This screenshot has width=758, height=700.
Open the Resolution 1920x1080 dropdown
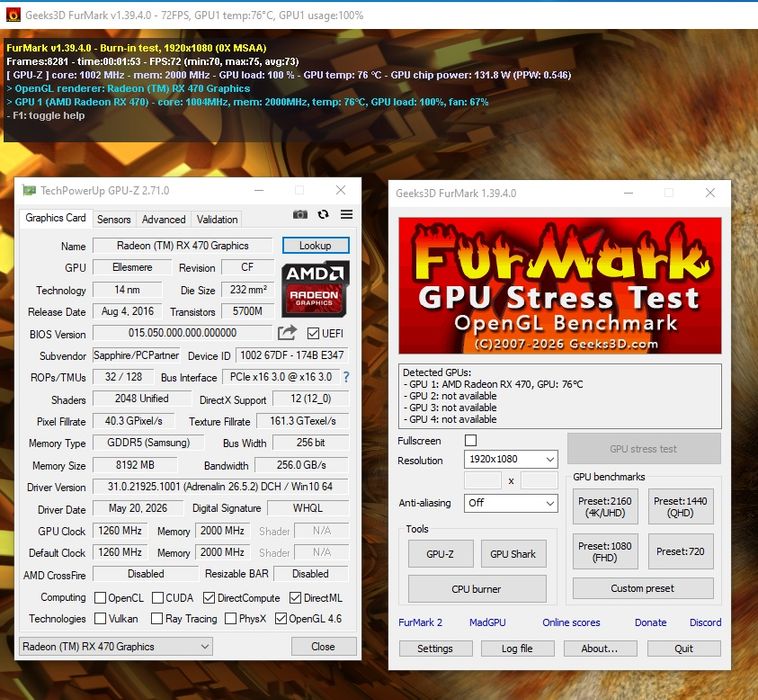tap(510, 459)
